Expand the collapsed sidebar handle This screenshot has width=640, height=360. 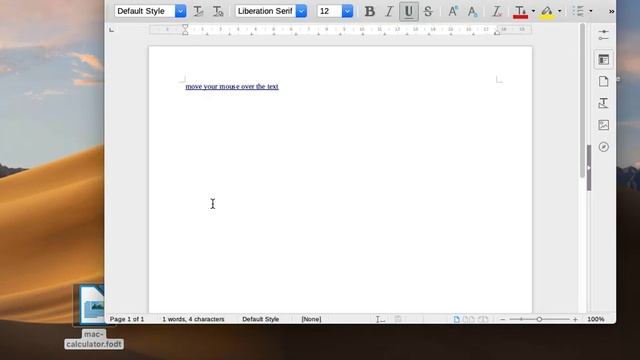589,168
